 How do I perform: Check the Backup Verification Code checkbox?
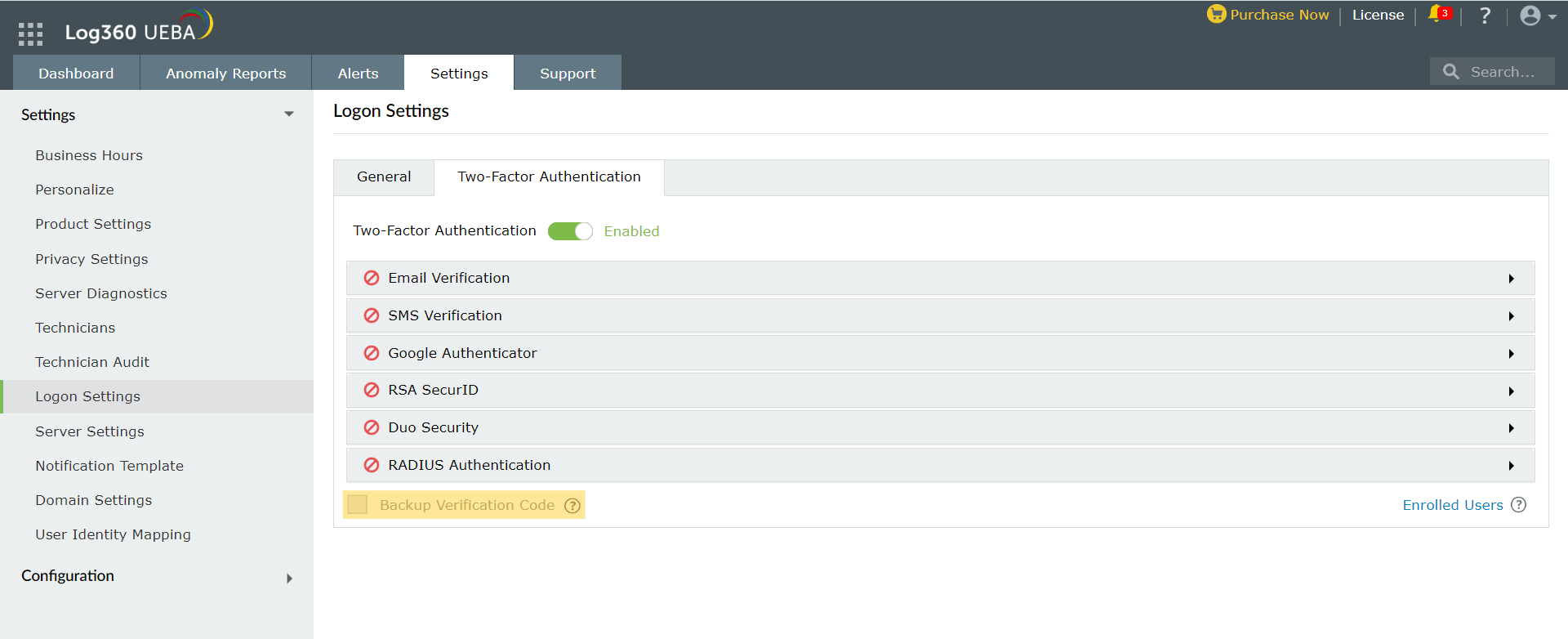(358, 505)
